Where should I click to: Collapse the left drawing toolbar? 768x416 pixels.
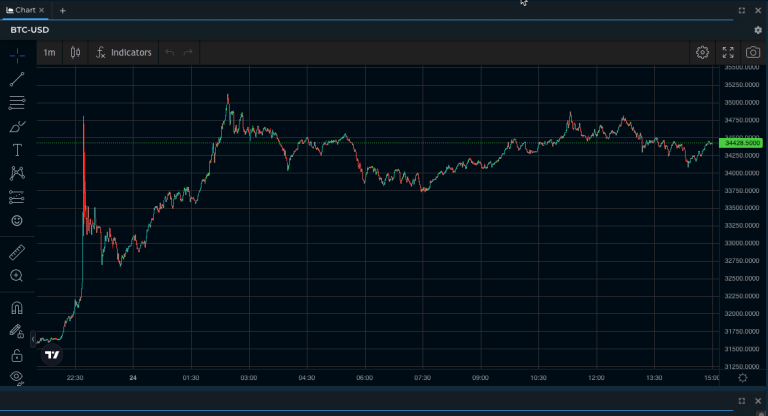[x=33, y=339]
